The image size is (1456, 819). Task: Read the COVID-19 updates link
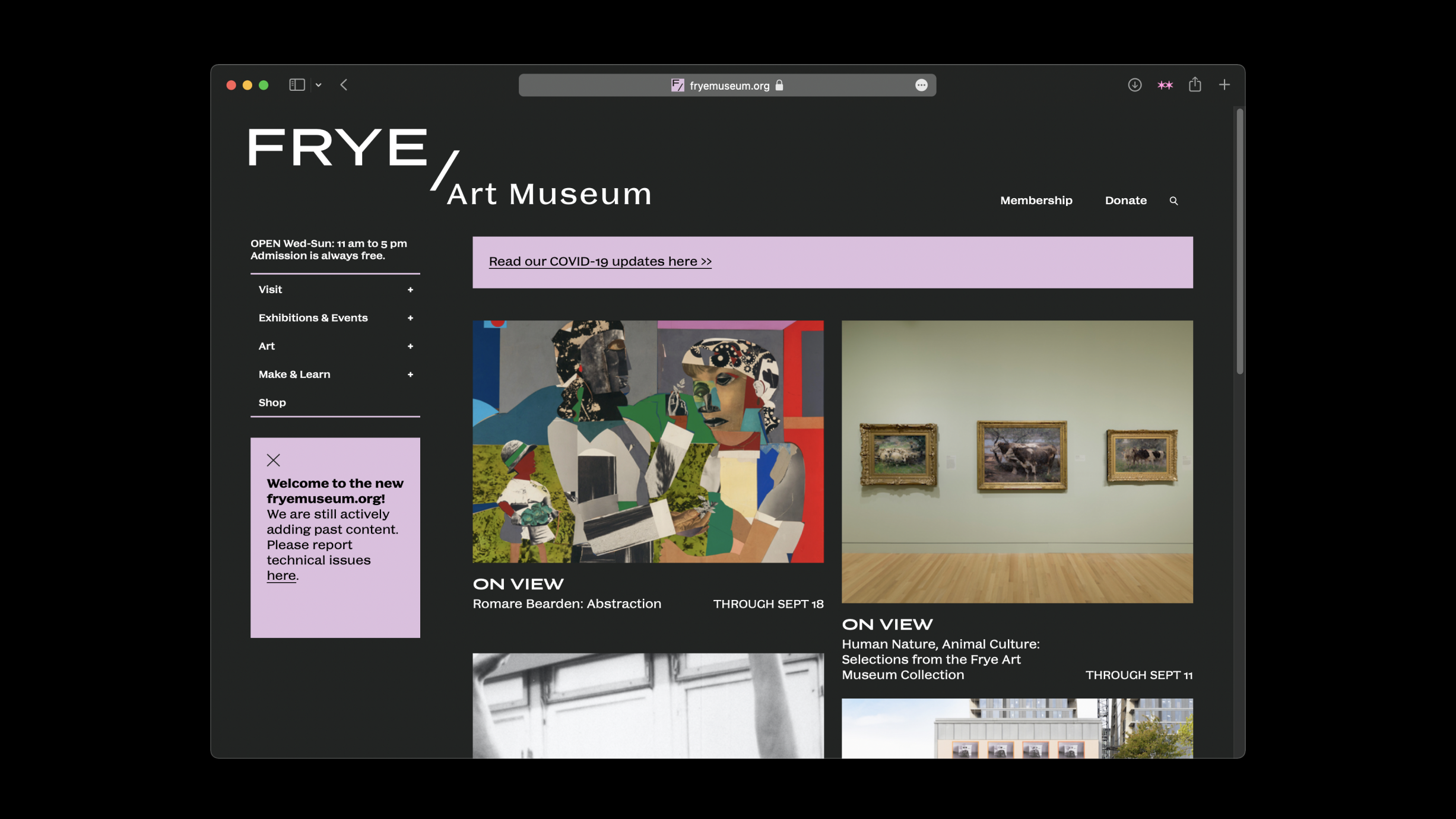599,261
